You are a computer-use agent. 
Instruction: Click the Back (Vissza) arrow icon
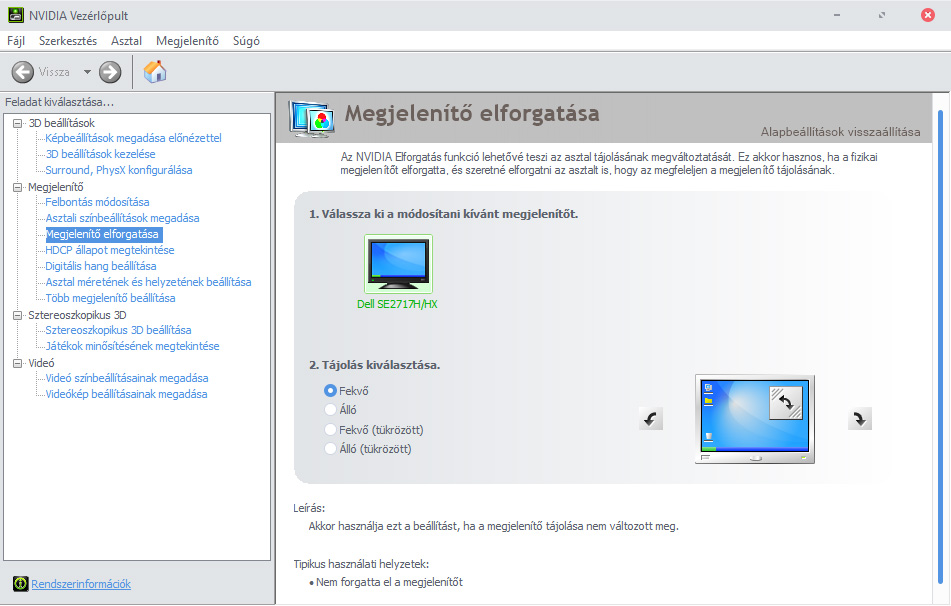pos(23,72)
